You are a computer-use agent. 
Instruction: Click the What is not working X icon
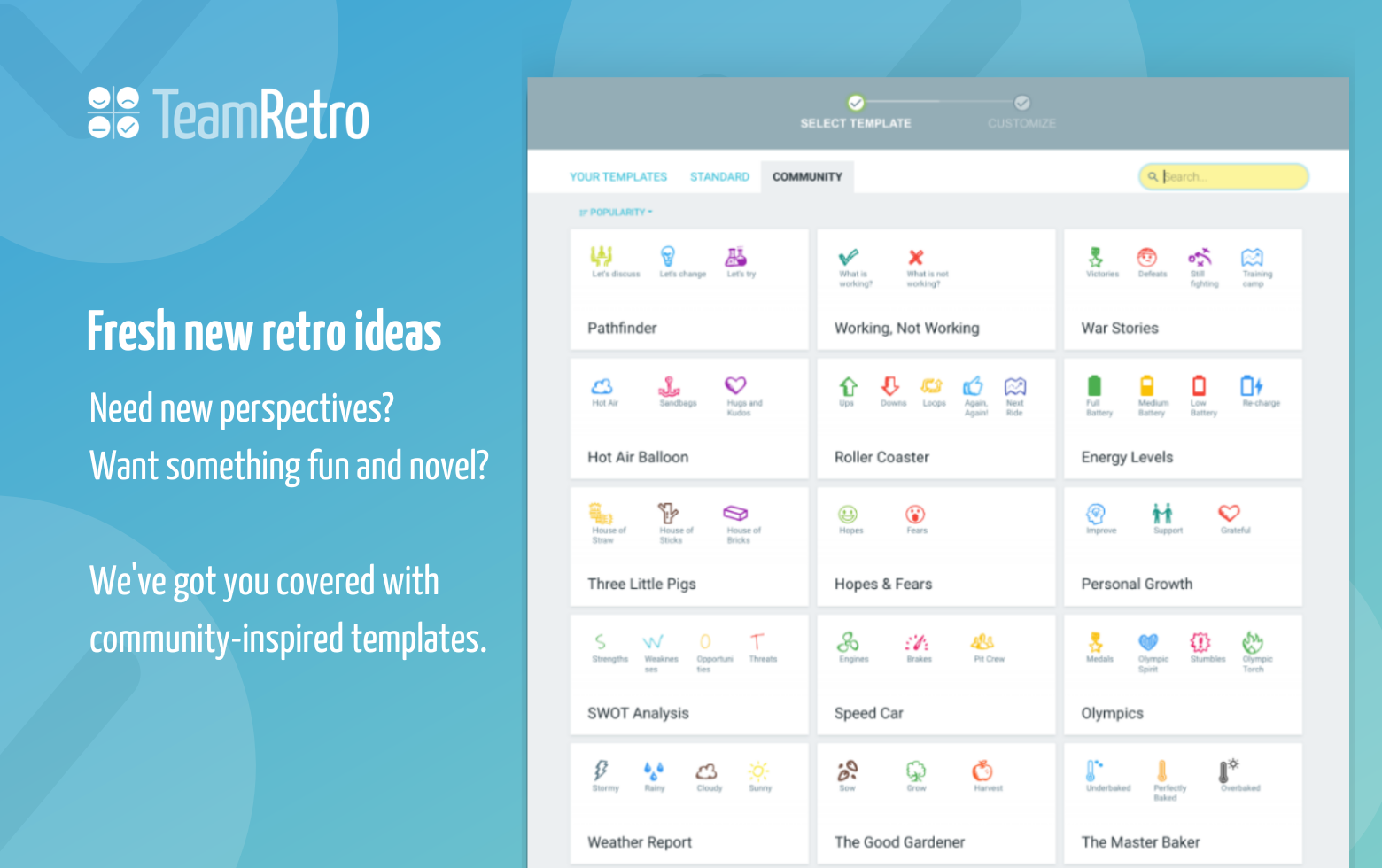(916, 257)
